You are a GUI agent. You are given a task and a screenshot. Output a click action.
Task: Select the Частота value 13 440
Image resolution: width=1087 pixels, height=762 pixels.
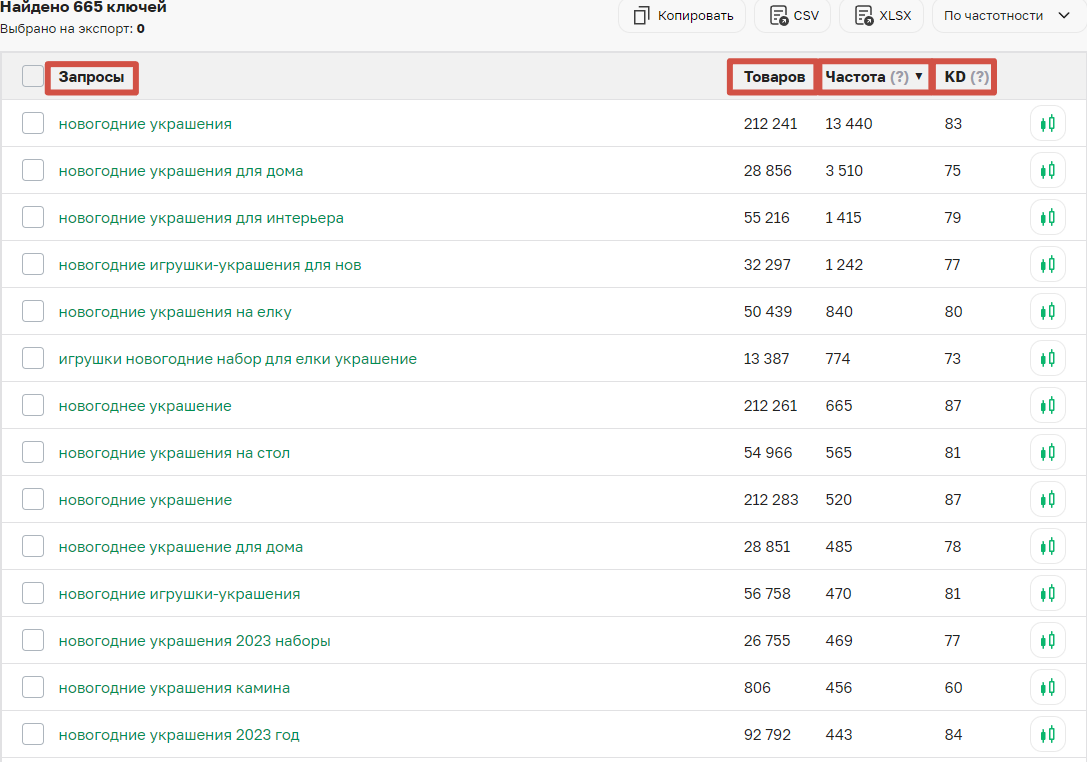pos(849,124)
